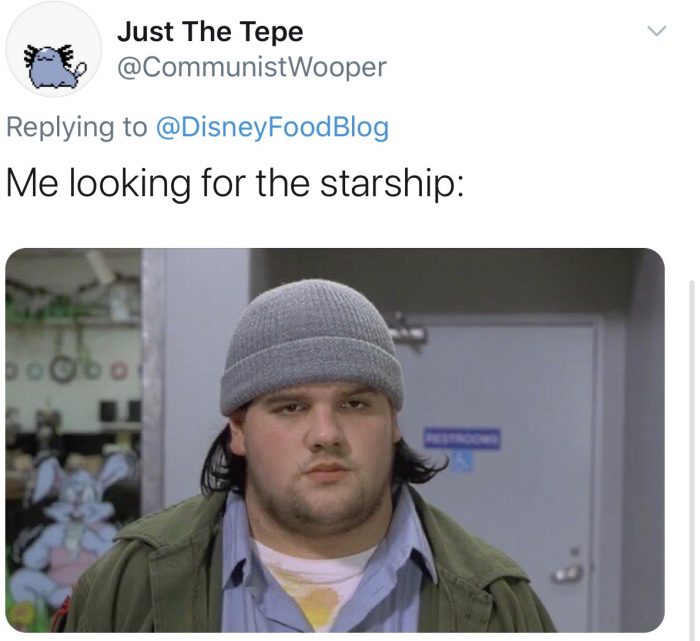The image size is (700, 641).
Task: Open the Wooper profile avatar
Action: point(54,48)
